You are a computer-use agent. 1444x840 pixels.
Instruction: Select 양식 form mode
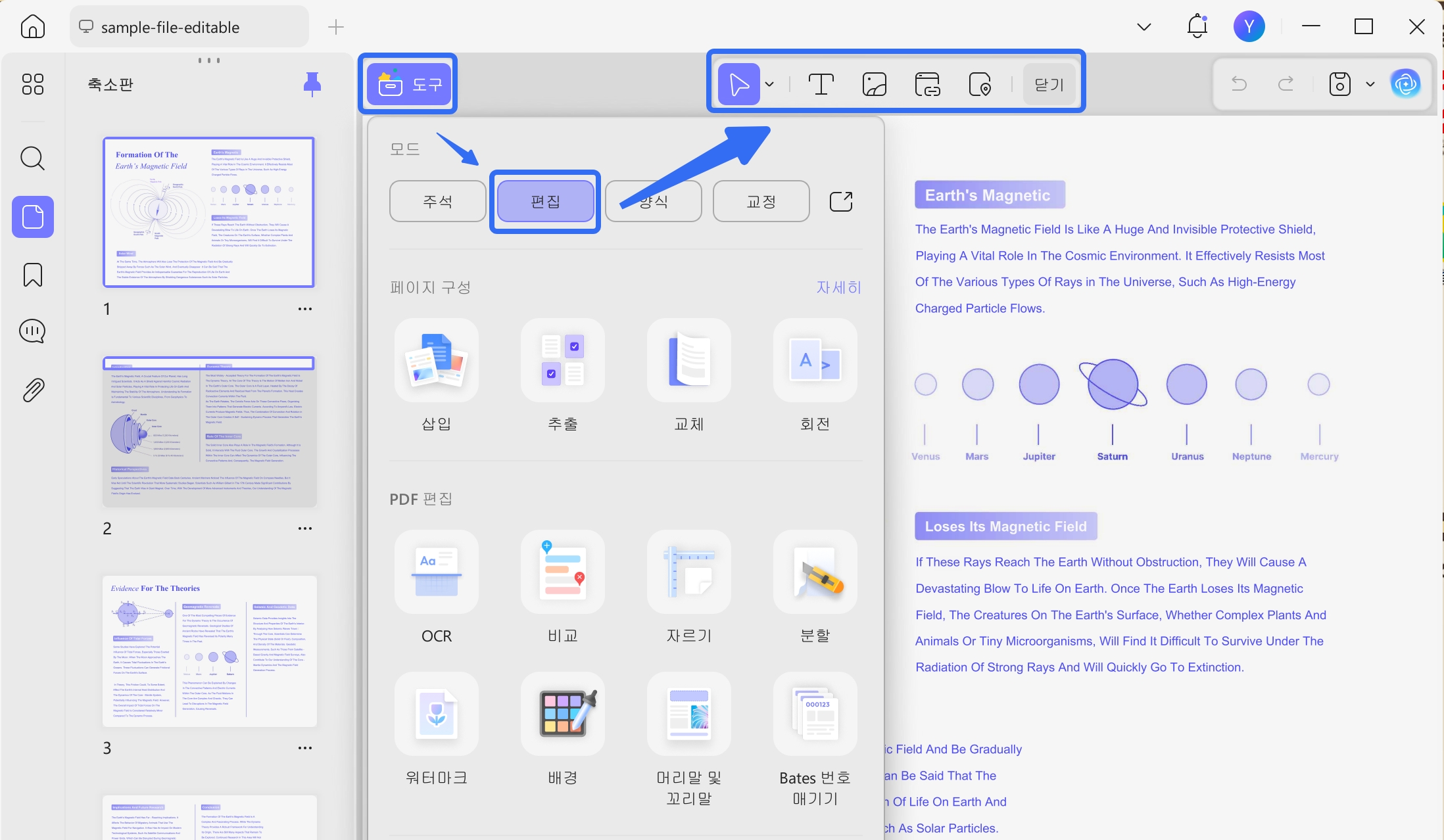tap(652, 201)
